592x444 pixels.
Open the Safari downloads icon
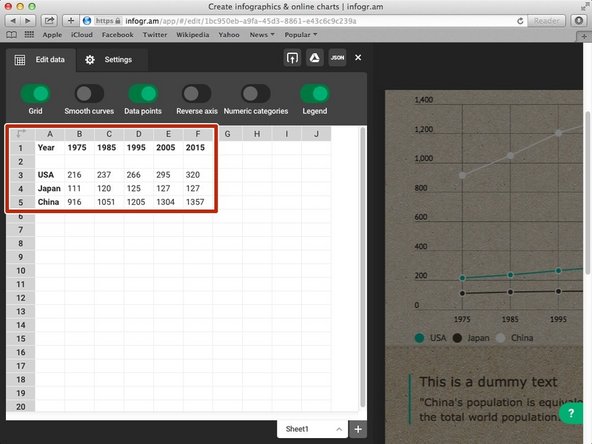(x=579, y=21)
